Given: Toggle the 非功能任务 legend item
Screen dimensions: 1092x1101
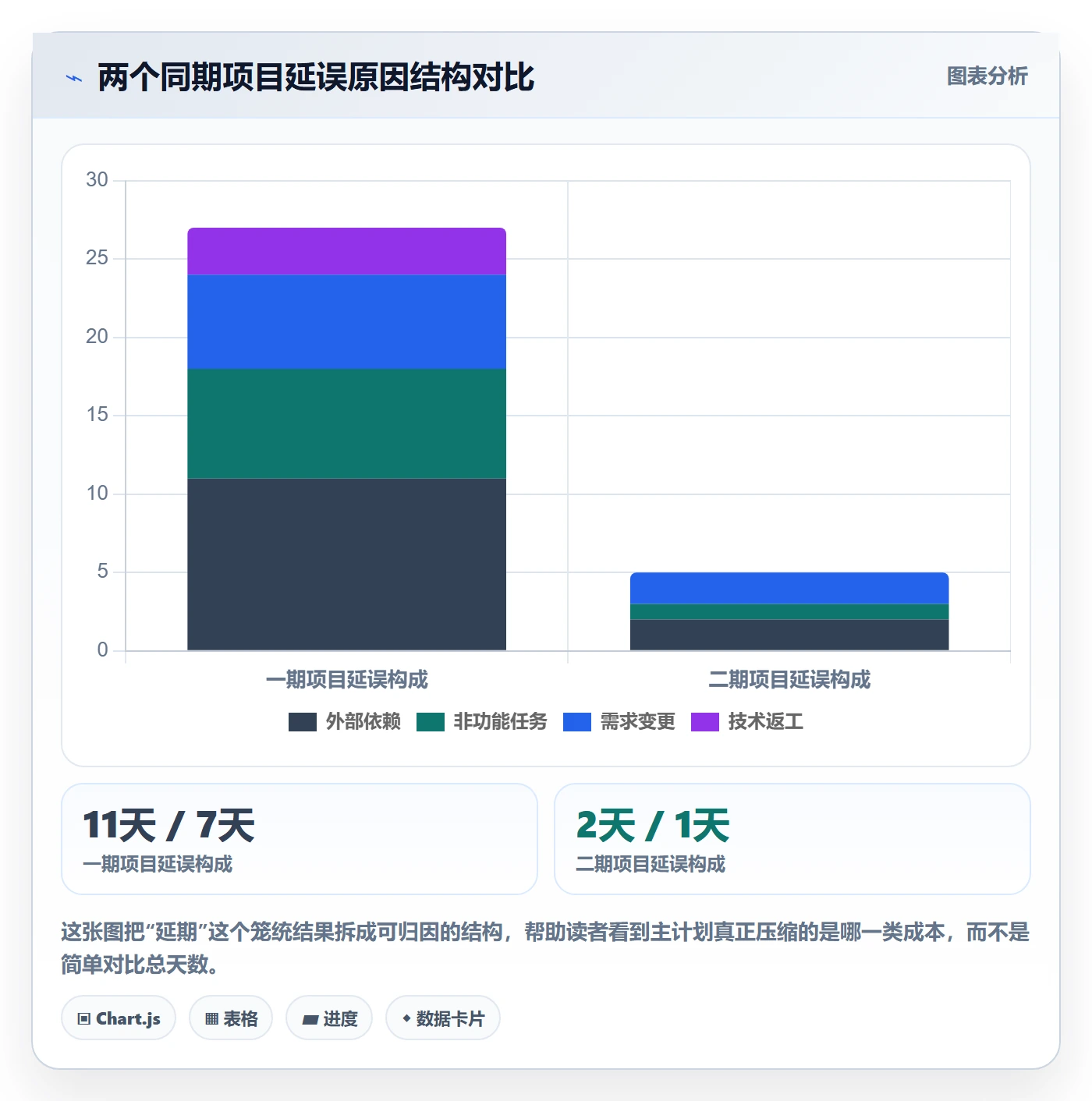Looking at the screenshot, I should pyautogui.click(x=481, y=721).
